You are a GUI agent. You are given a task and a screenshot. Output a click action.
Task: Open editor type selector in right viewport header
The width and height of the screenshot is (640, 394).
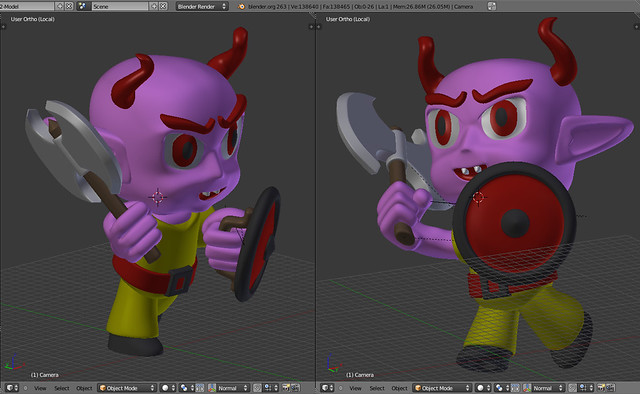[x=327, y=388]
